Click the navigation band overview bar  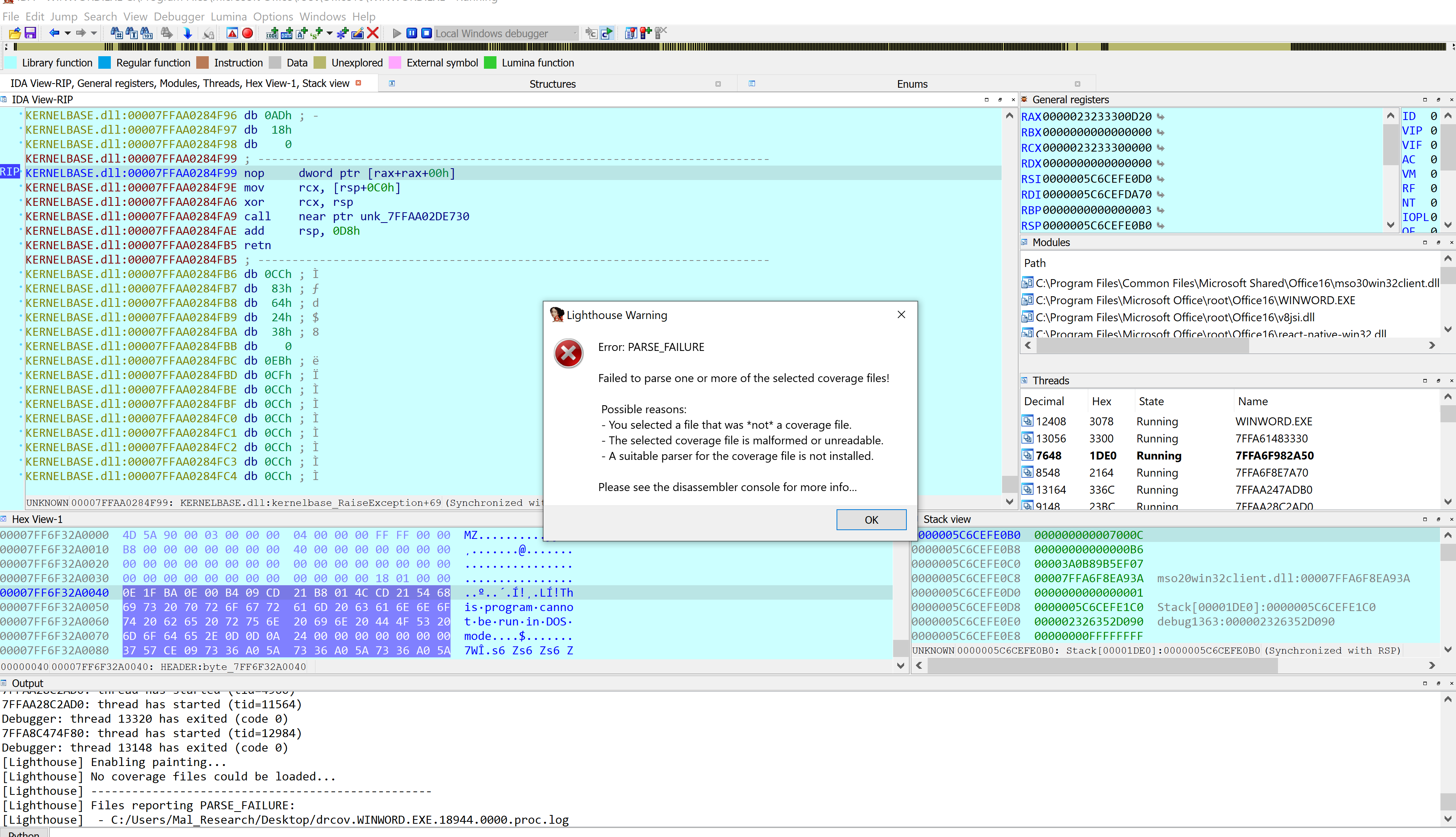click(x=730, y=47)
